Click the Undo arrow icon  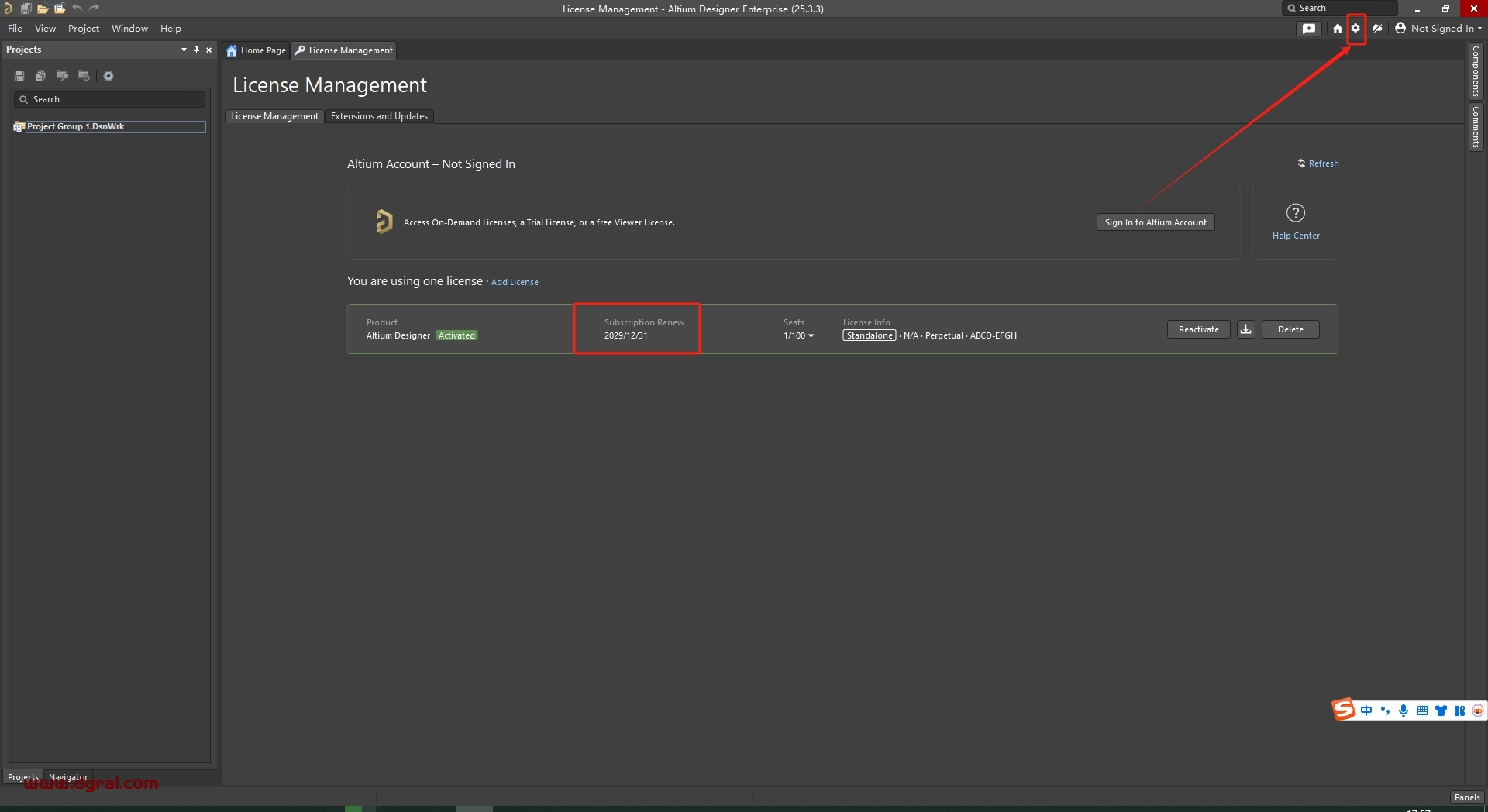(77, 8)
